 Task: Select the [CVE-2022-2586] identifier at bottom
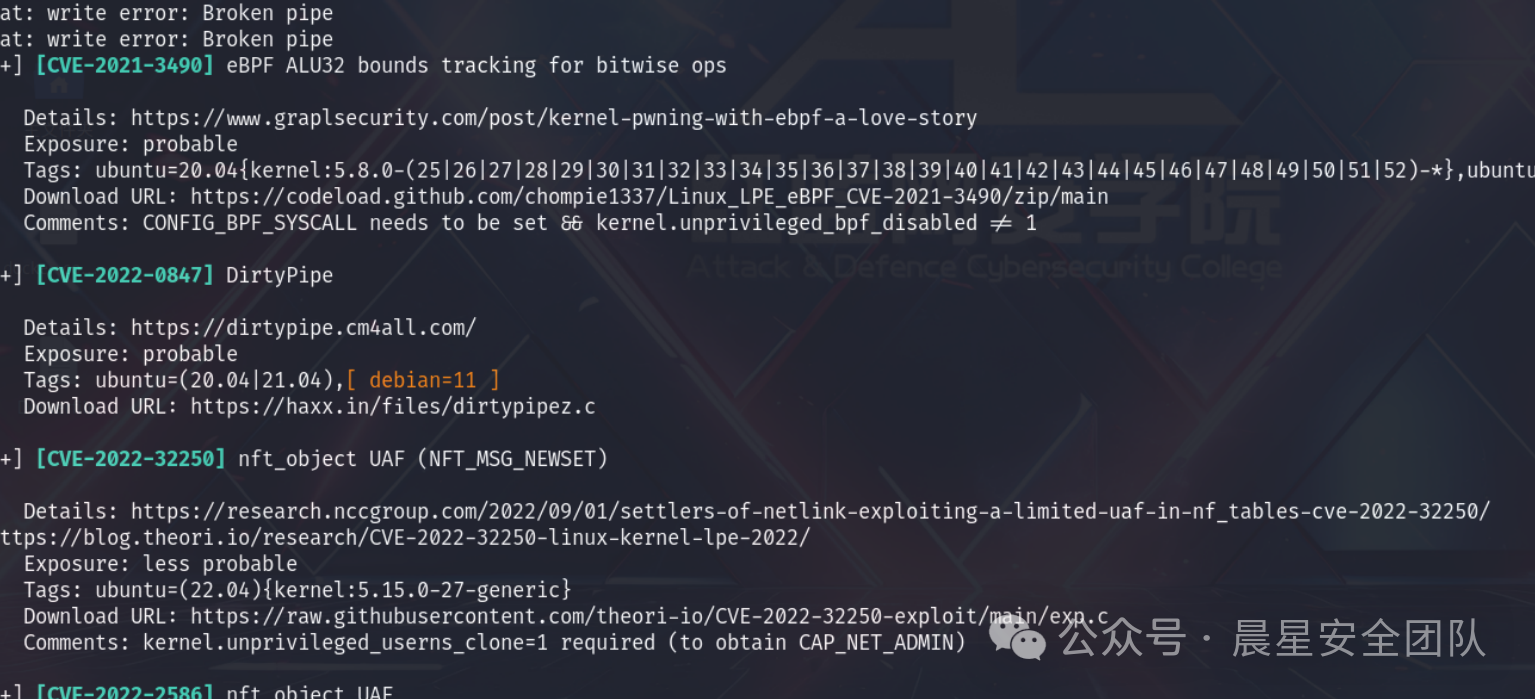[x=125, y=691]
